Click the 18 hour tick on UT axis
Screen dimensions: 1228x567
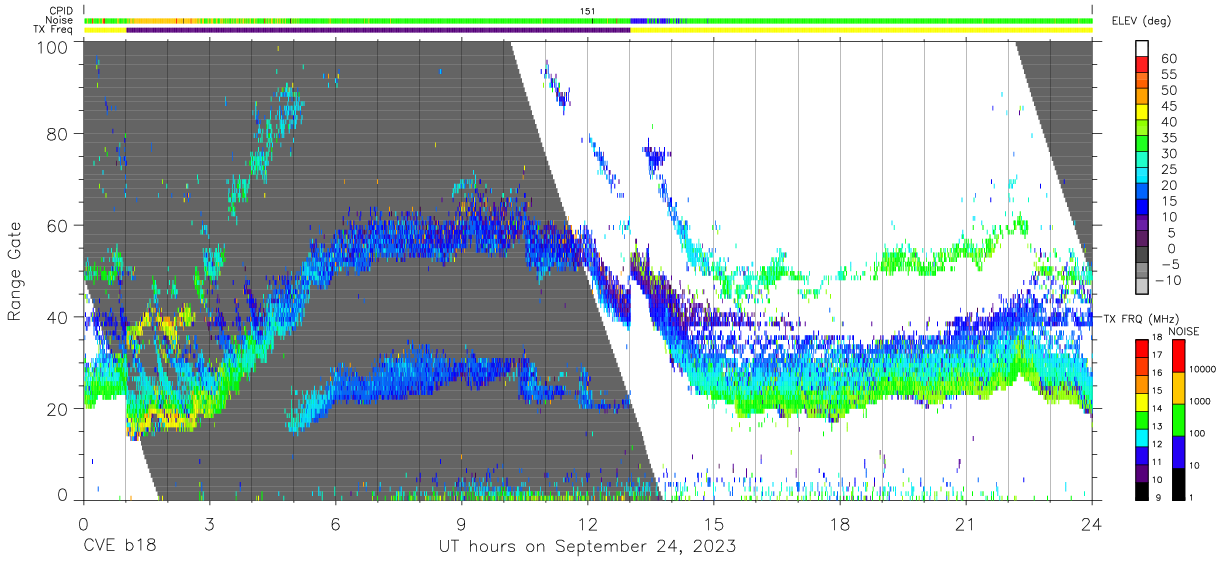coord(839,523)
